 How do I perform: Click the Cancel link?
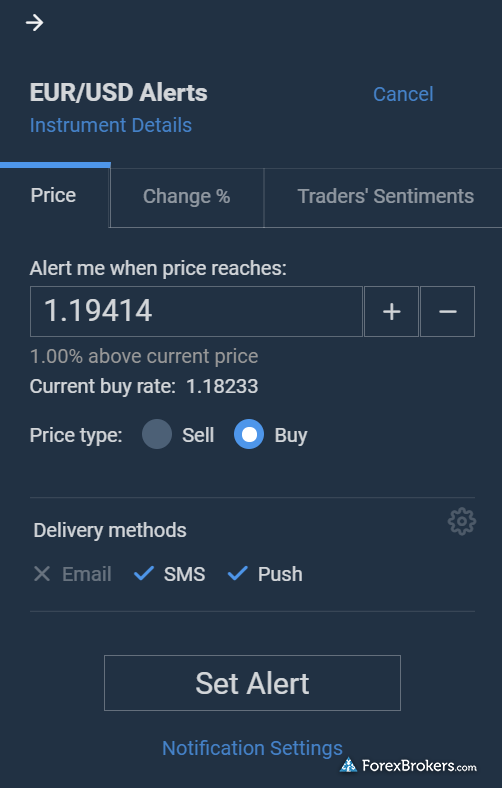pos(403,94)
